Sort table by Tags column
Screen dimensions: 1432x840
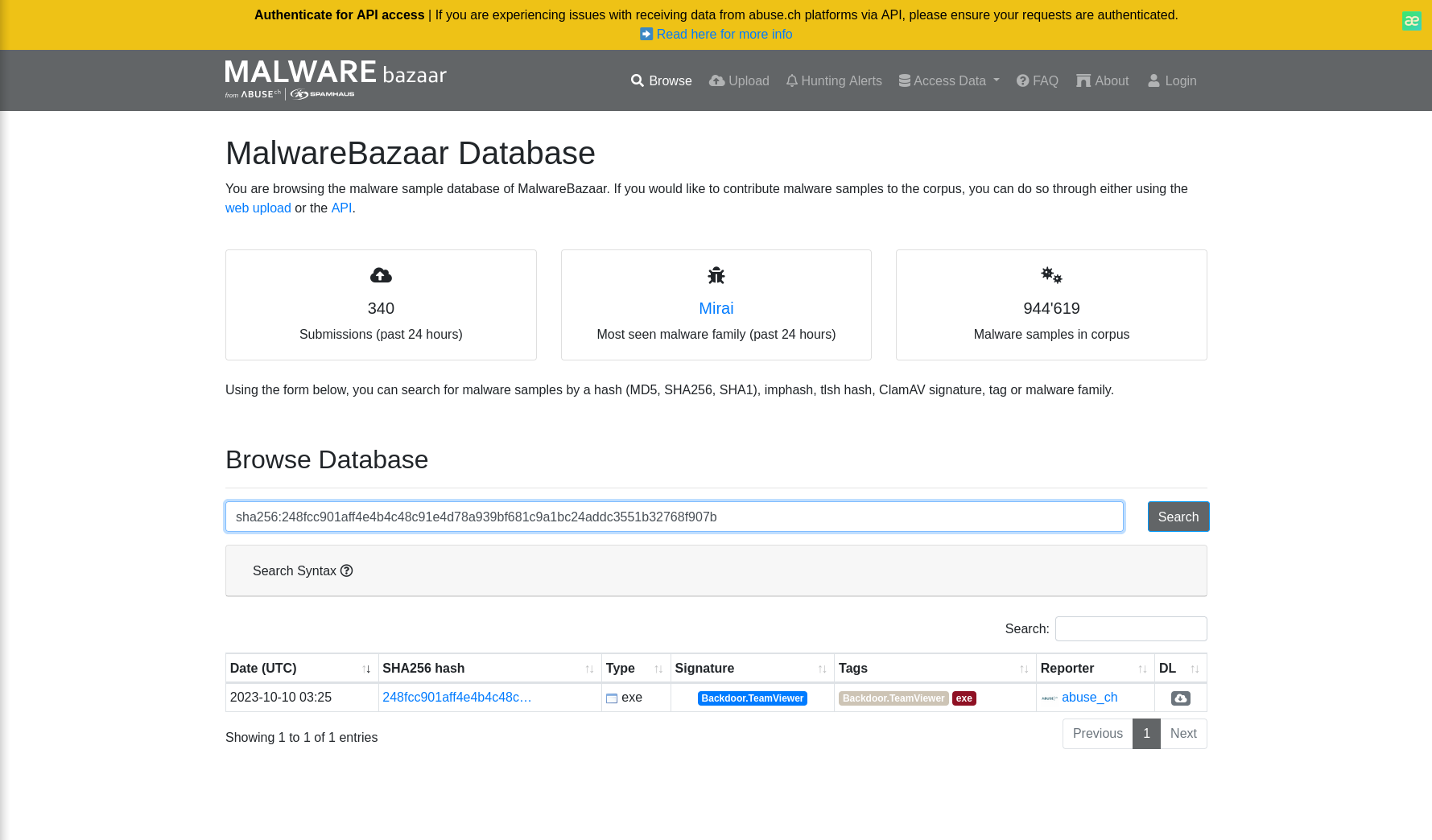[935, 668]
